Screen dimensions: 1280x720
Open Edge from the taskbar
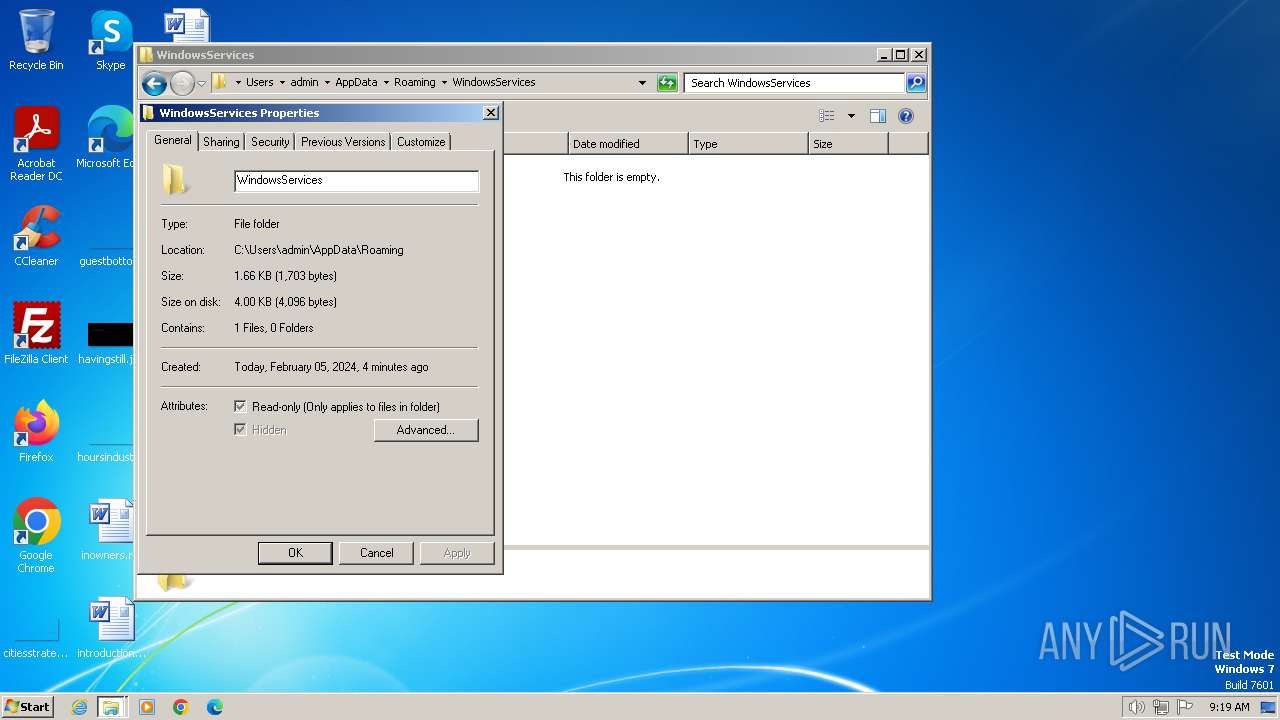214,707
